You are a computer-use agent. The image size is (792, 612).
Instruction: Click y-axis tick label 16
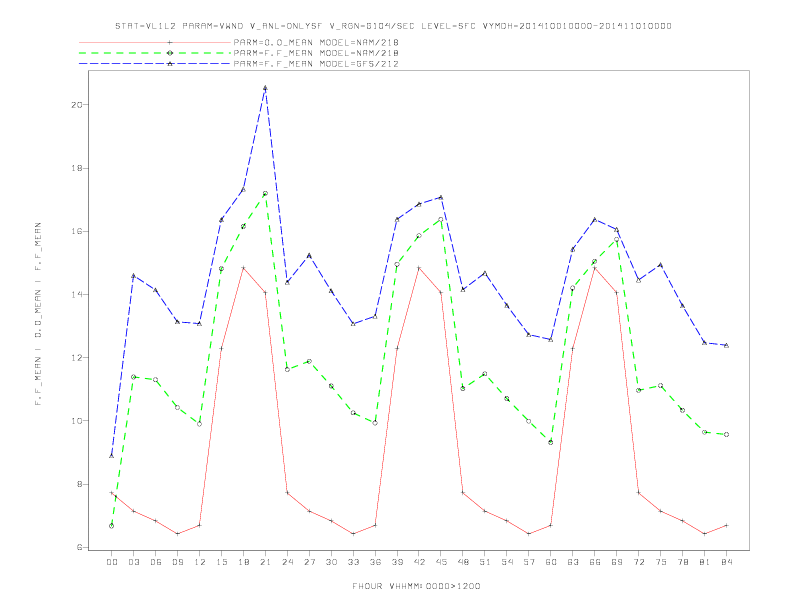[76, 231]
